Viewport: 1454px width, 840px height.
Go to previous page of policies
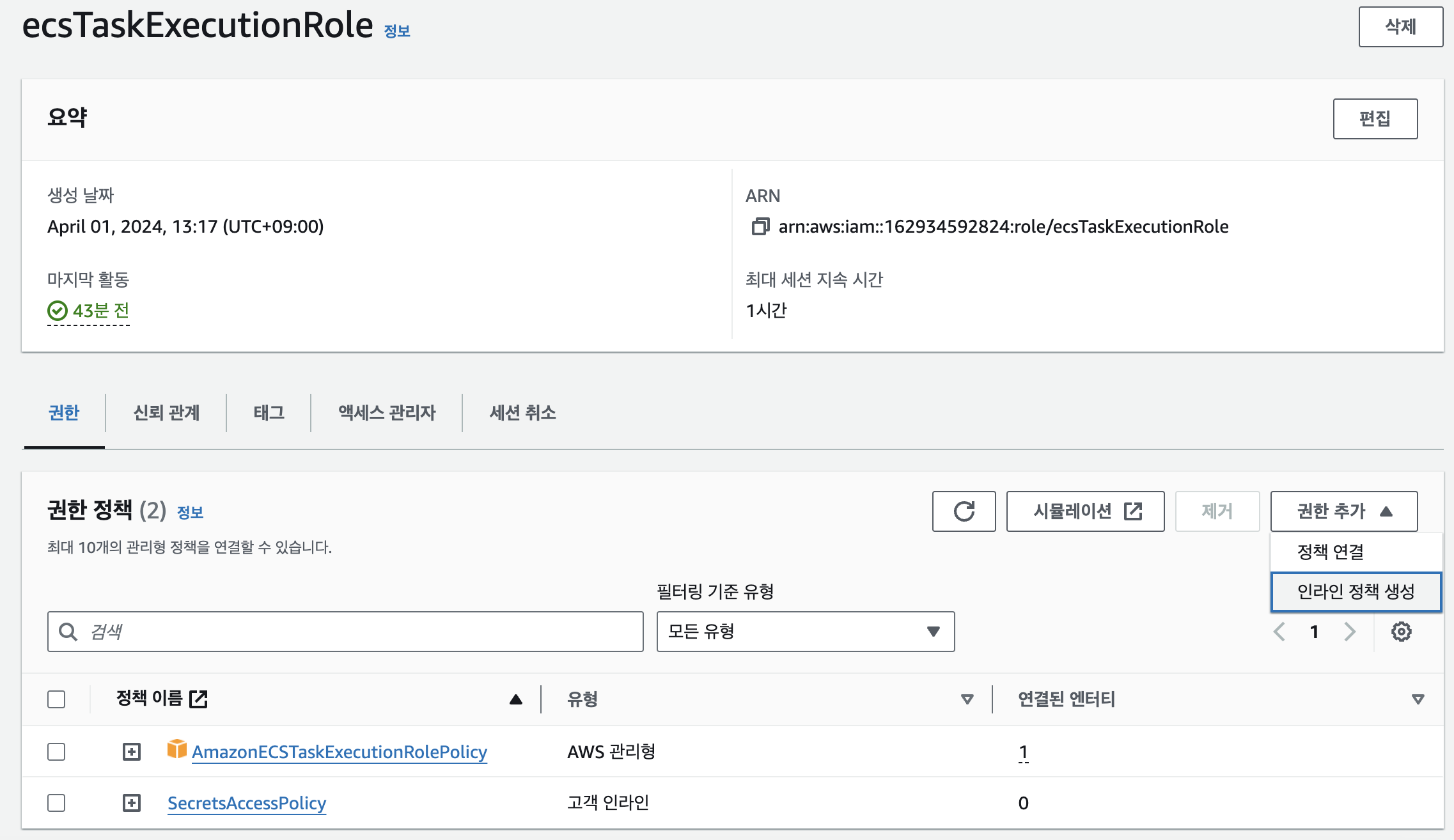[x=1279, y=632]
